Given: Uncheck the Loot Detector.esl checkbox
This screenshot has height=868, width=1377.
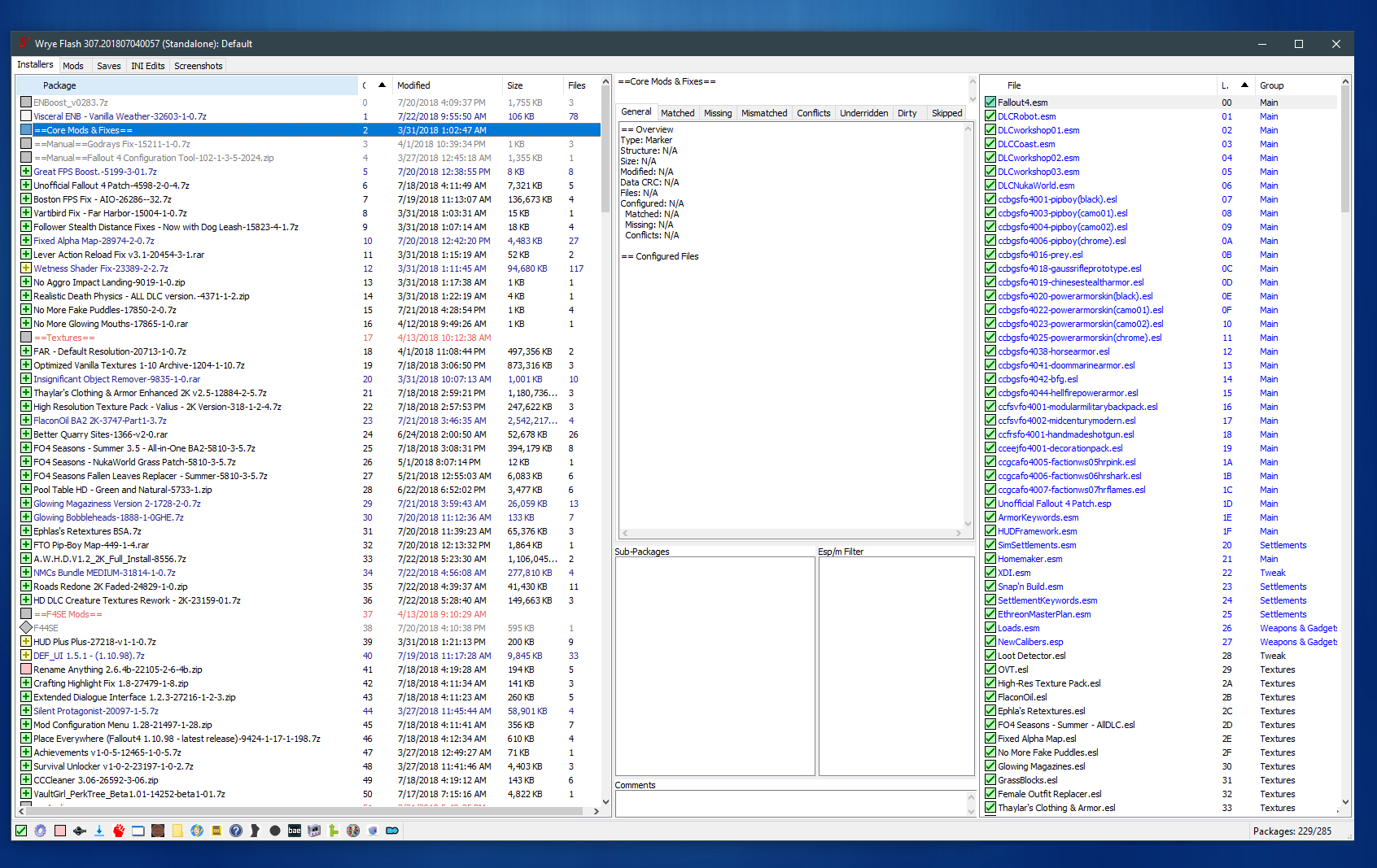Looking at the screenshot, I should (990, 656).
